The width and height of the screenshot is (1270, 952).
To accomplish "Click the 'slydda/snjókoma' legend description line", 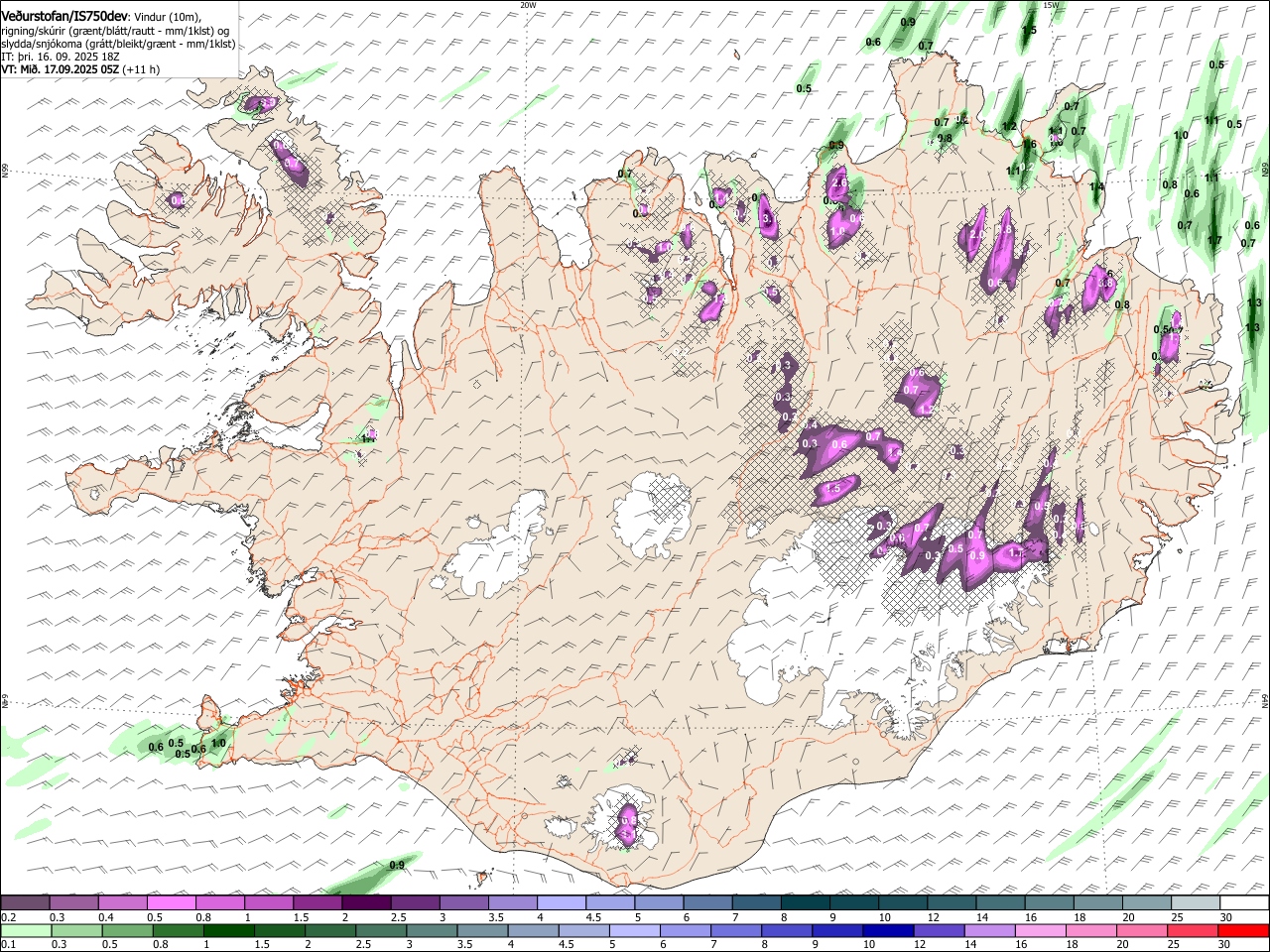I will point(118,45).
